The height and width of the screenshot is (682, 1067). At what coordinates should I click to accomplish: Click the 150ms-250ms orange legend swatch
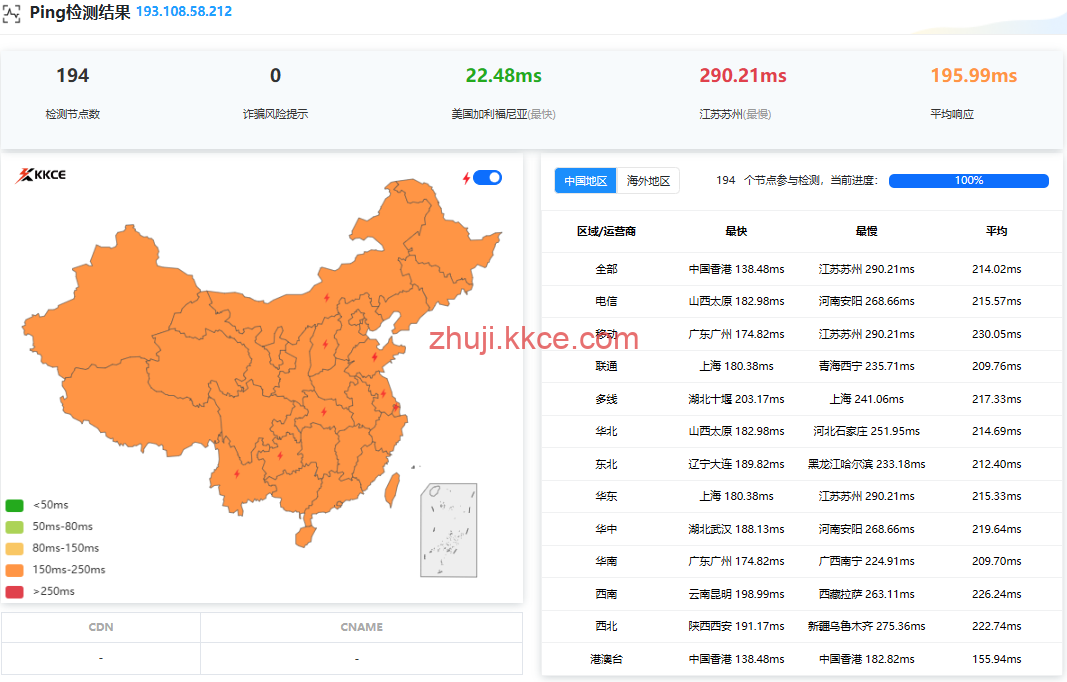(x=15, y=570)
